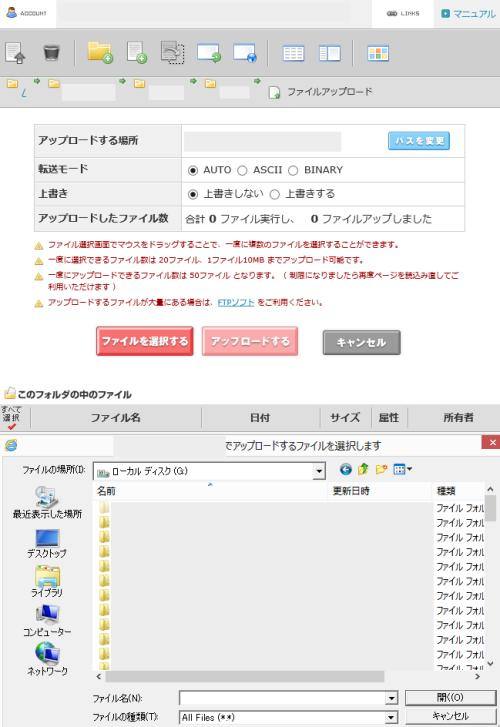Click ファイルを選択する button

[x=145, y=341]
